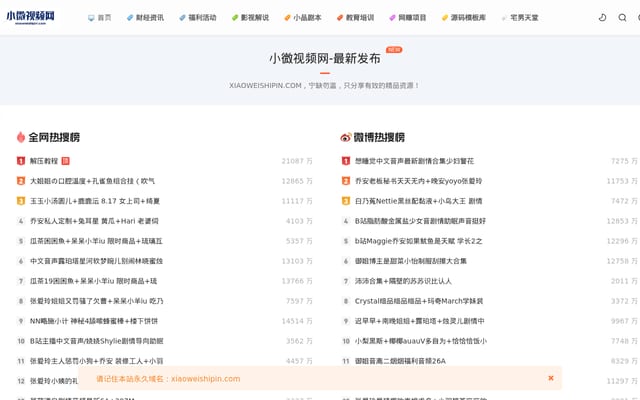Click the 小微视频网-最新发布 page title
This screenshot has height=400, width=640.
324,58
